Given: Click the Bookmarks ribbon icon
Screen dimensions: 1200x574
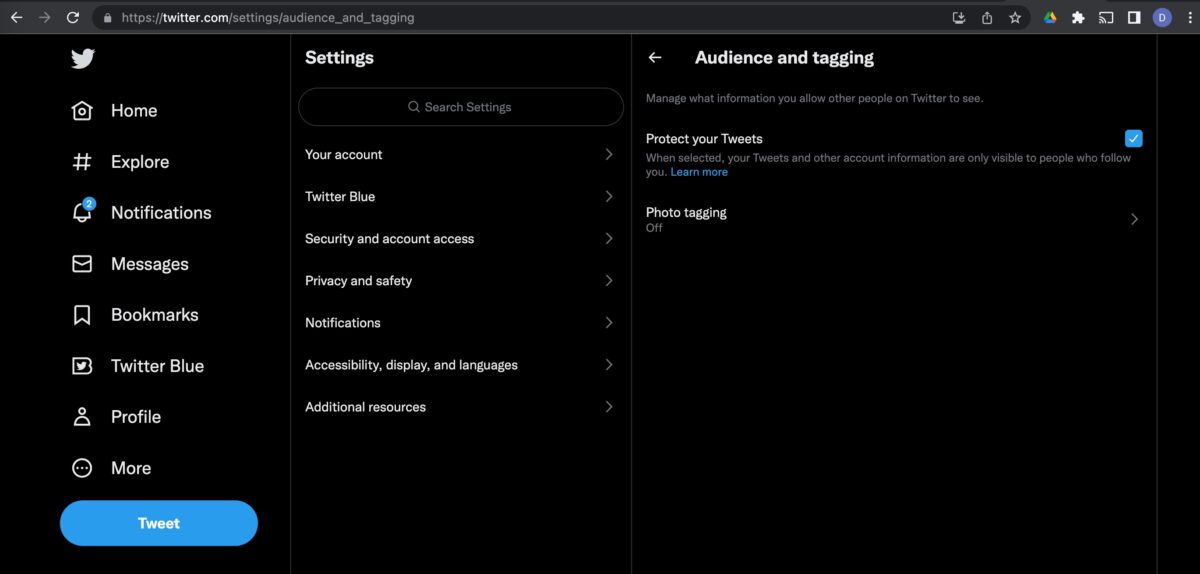Looking at the screenshot, I should pos(82,315).
